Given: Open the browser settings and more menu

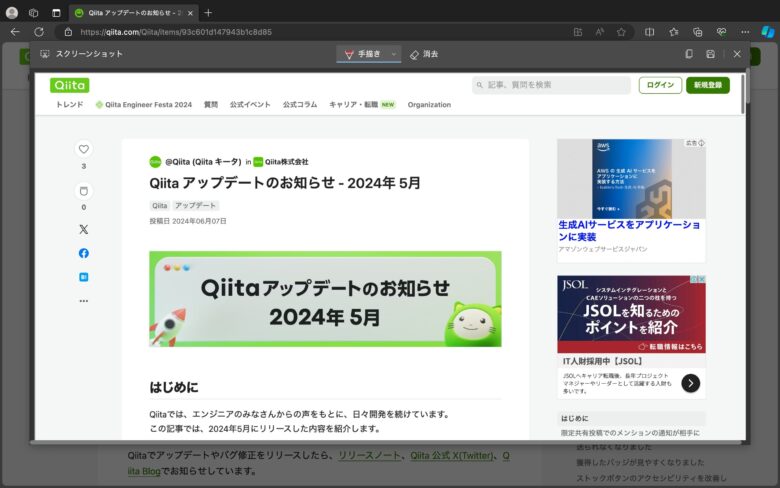Looking at the screenshot, I should pos(745,32).
